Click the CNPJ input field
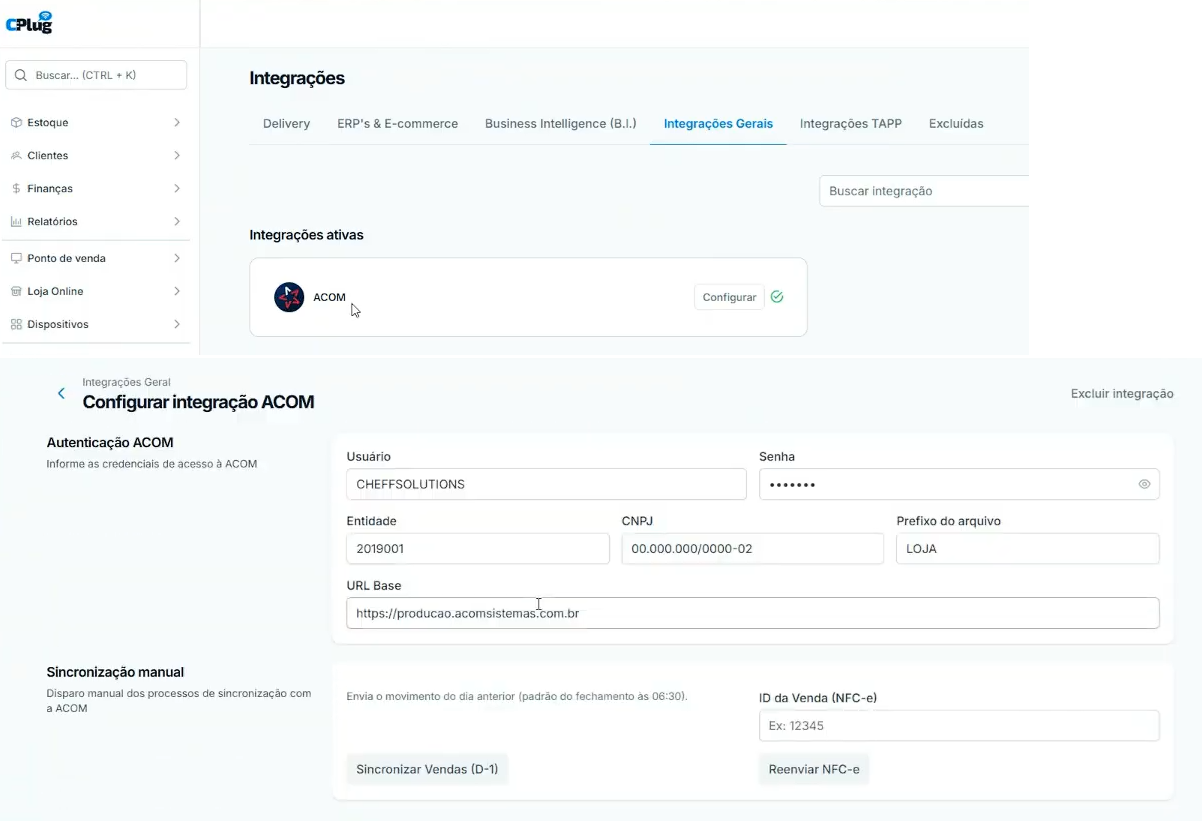The height and width of the screenshot is (821, 1202). tap(752, 548)
